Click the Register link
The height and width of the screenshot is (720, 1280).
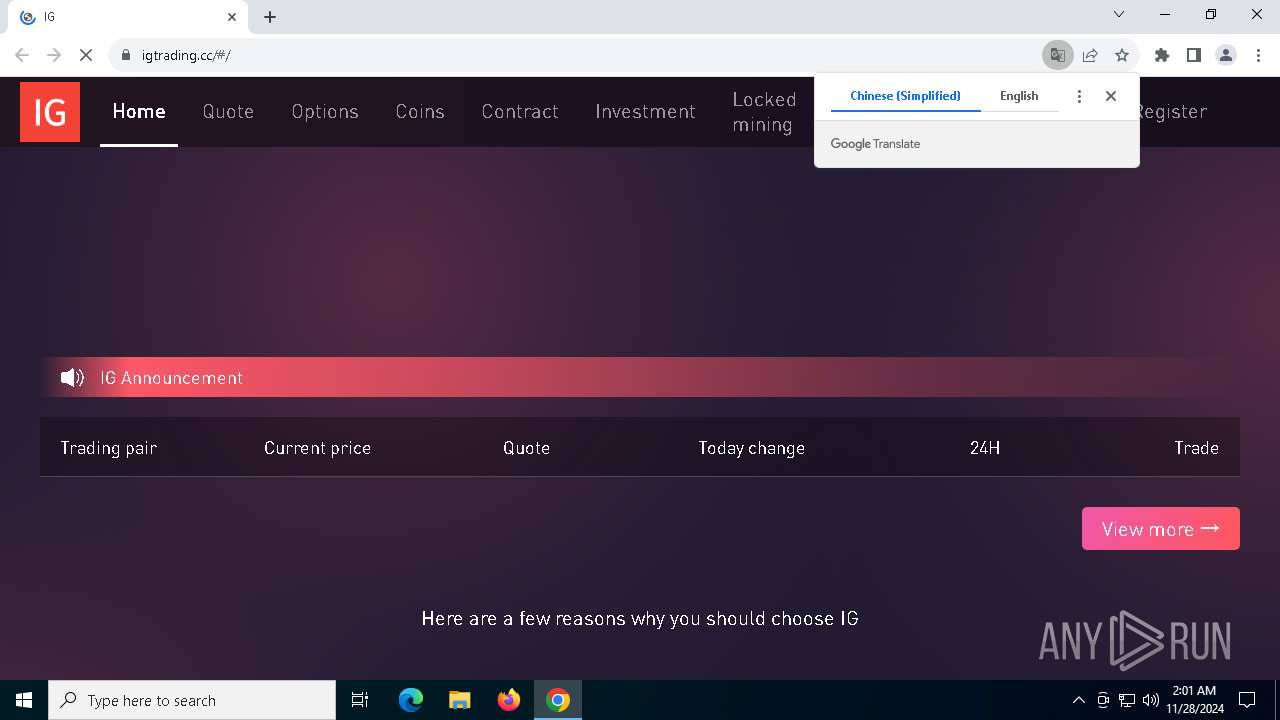click(1172, 111)
